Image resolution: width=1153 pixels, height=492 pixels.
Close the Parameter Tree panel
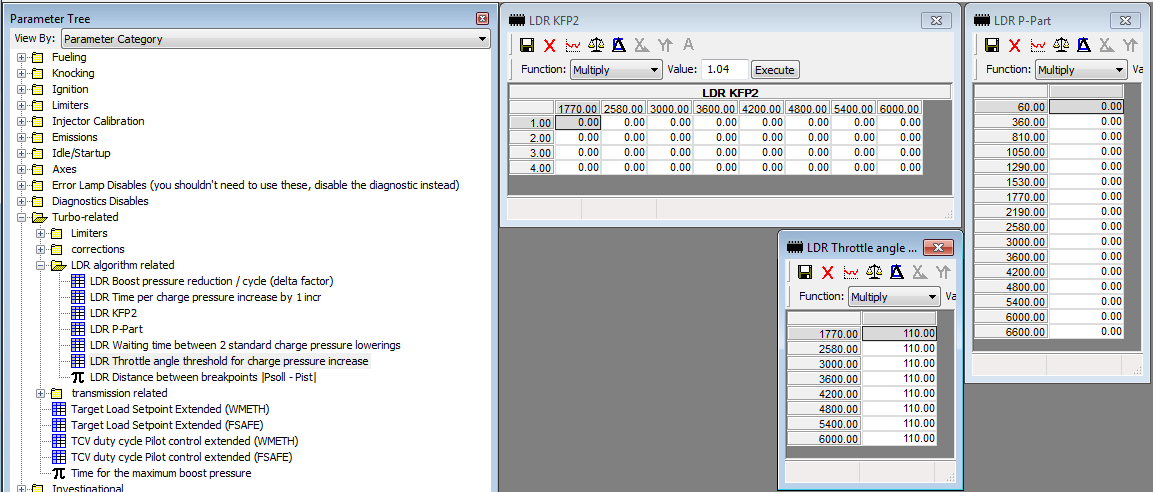(x=482, y=19)
